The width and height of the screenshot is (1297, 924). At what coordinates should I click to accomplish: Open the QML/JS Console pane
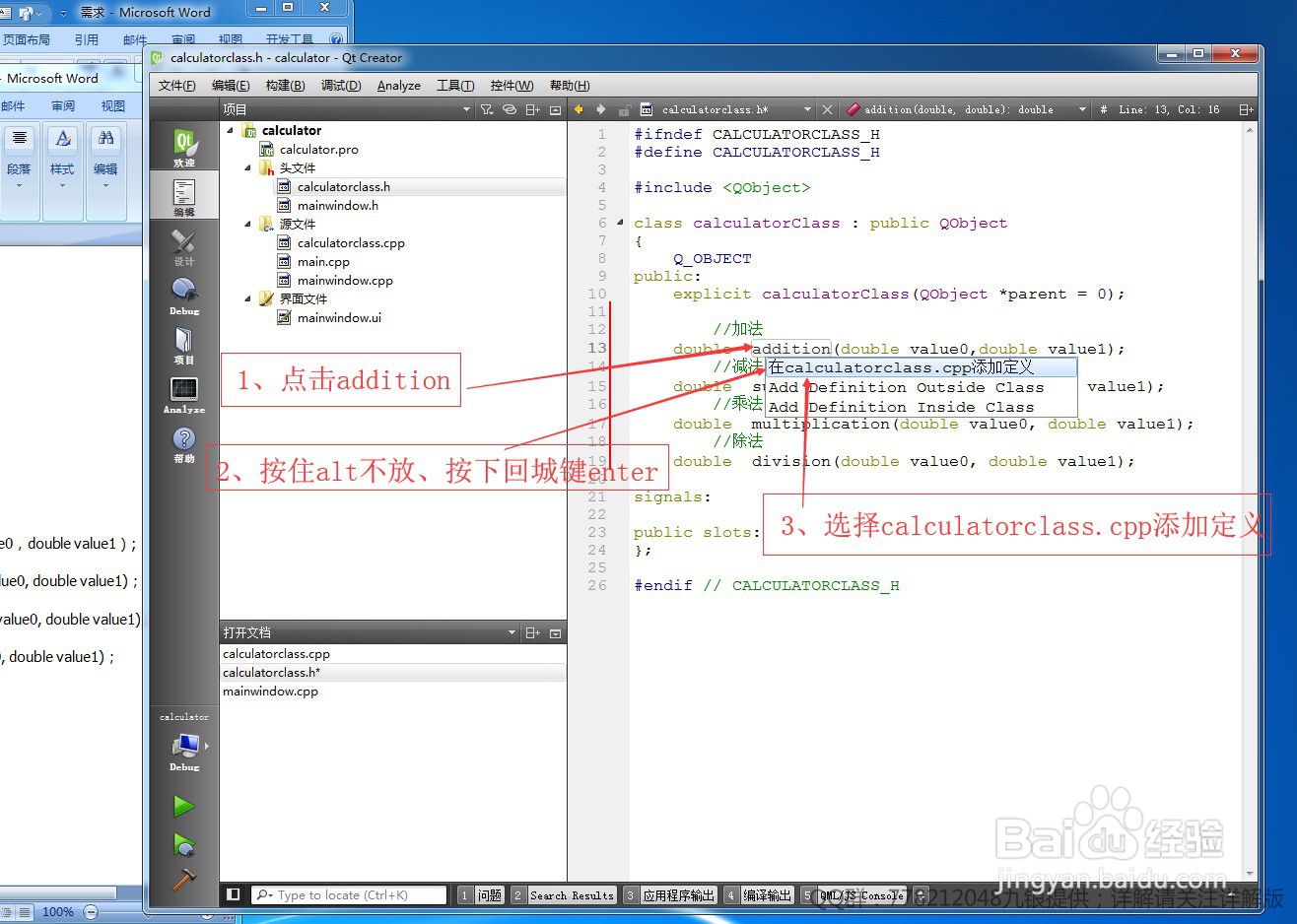click(853, 894)
